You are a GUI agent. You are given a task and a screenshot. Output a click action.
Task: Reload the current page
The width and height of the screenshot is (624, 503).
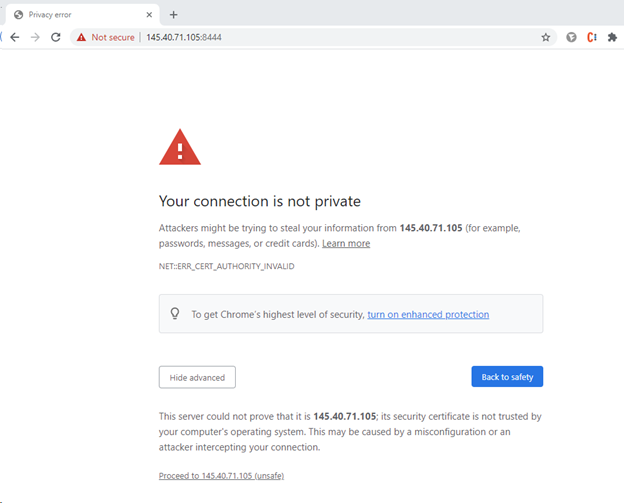point(56,37)
